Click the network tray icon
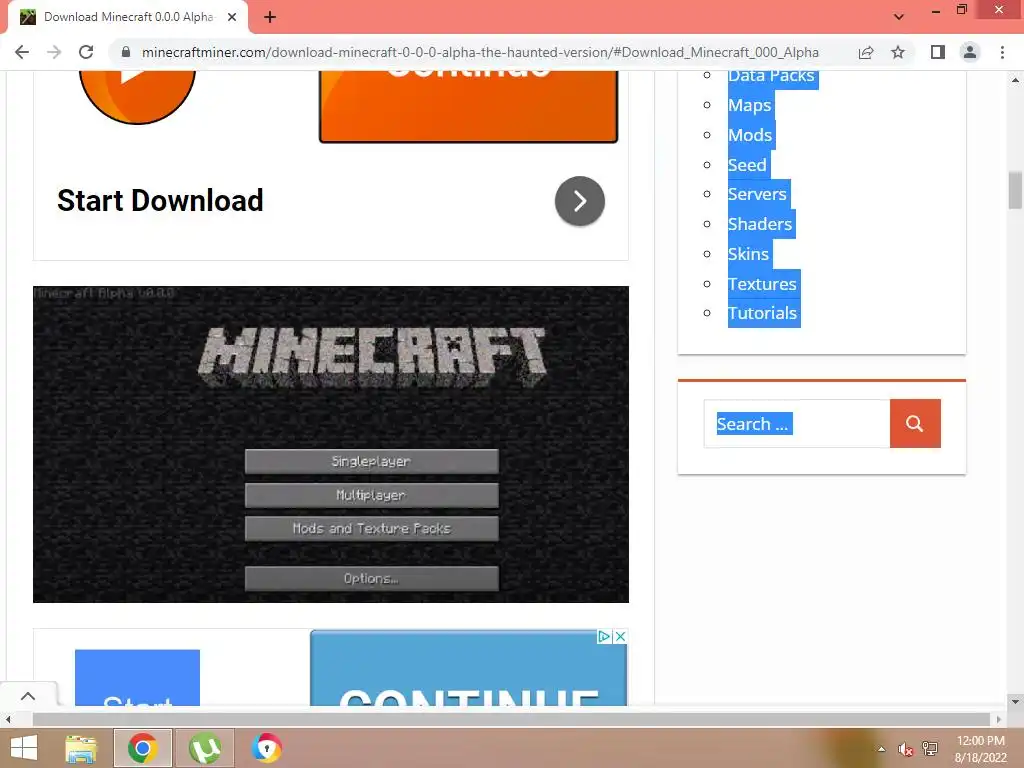1024x768 pixels. coord(930,749)
